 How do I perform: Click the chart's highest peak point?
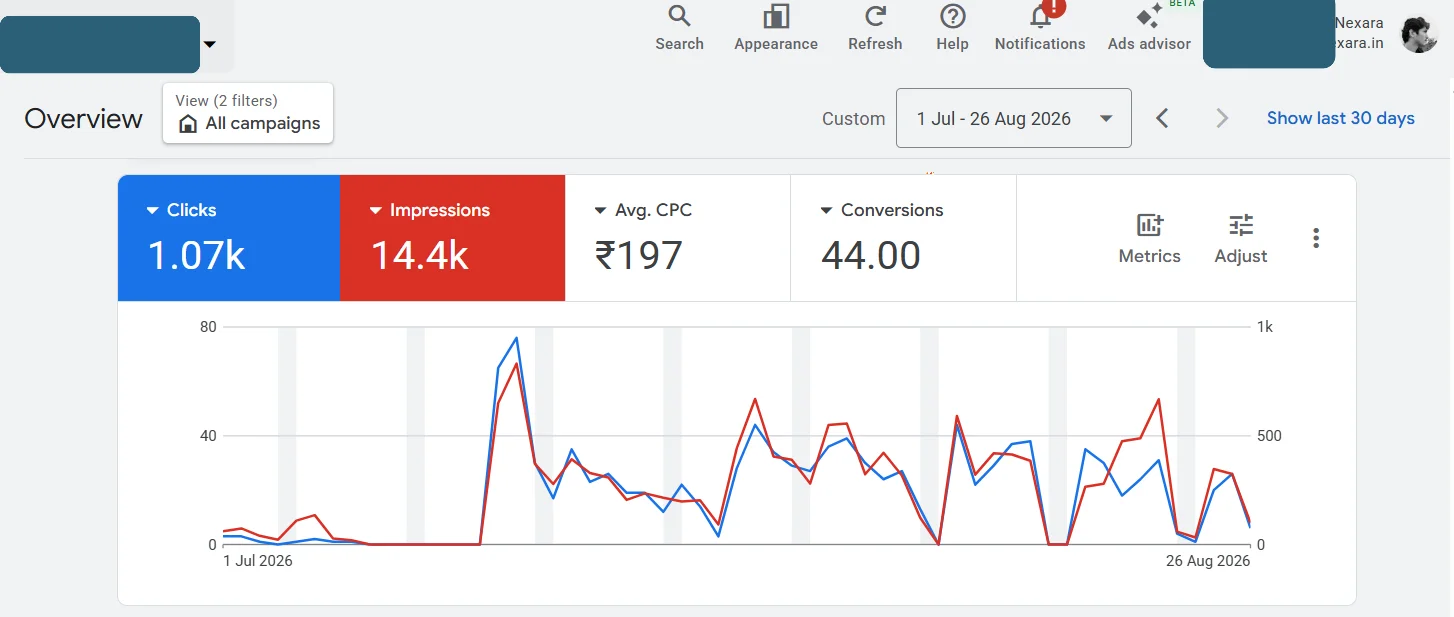pyautogui.click(x=516, y=338)
